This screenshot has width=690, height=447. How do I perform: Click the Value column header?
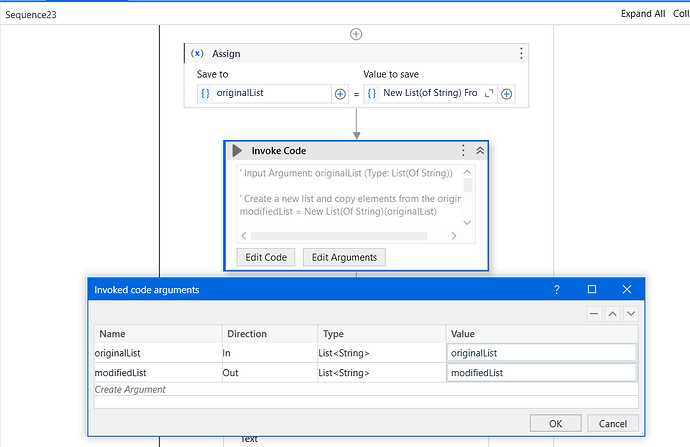click(x=542, y=334)
